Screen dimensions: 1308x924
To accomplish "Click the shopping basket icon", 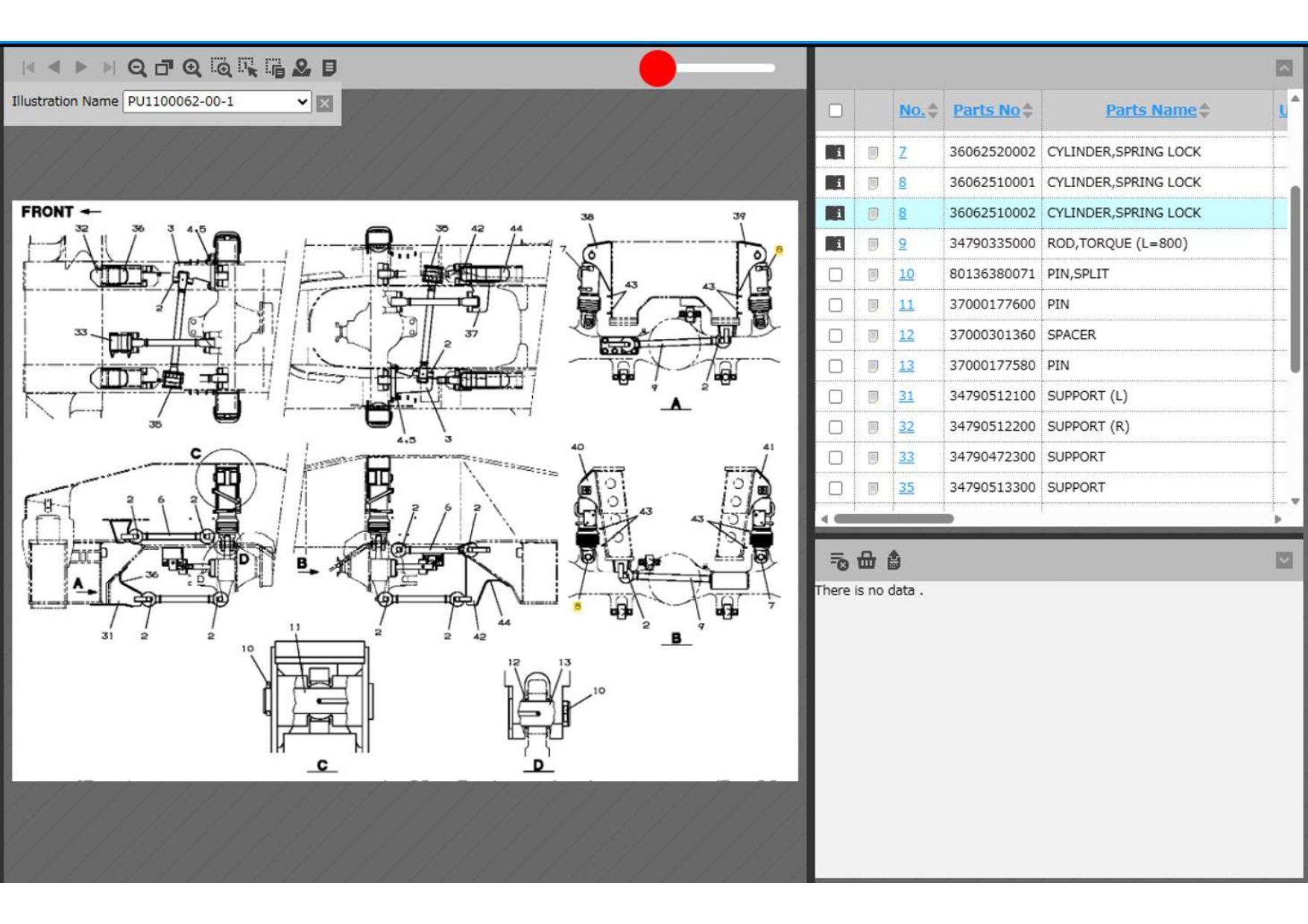I will 866,560.
